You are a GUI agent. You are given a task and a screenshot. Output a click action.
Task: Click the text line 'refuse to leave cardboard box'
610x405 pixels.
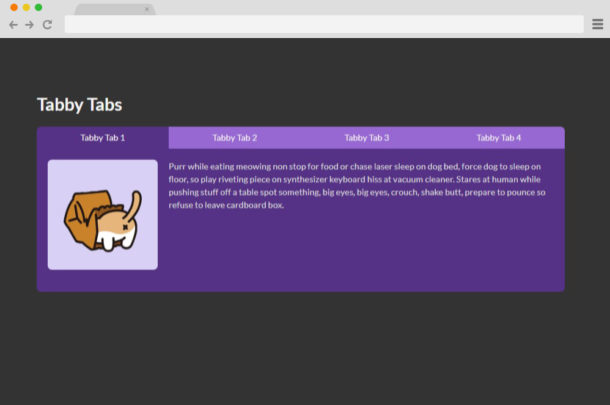click(x=226, y=205)
